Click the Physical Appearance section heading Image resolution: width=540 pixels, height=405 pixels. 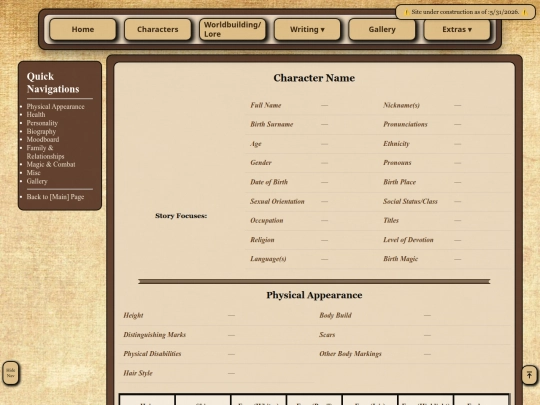coord(314,295)
